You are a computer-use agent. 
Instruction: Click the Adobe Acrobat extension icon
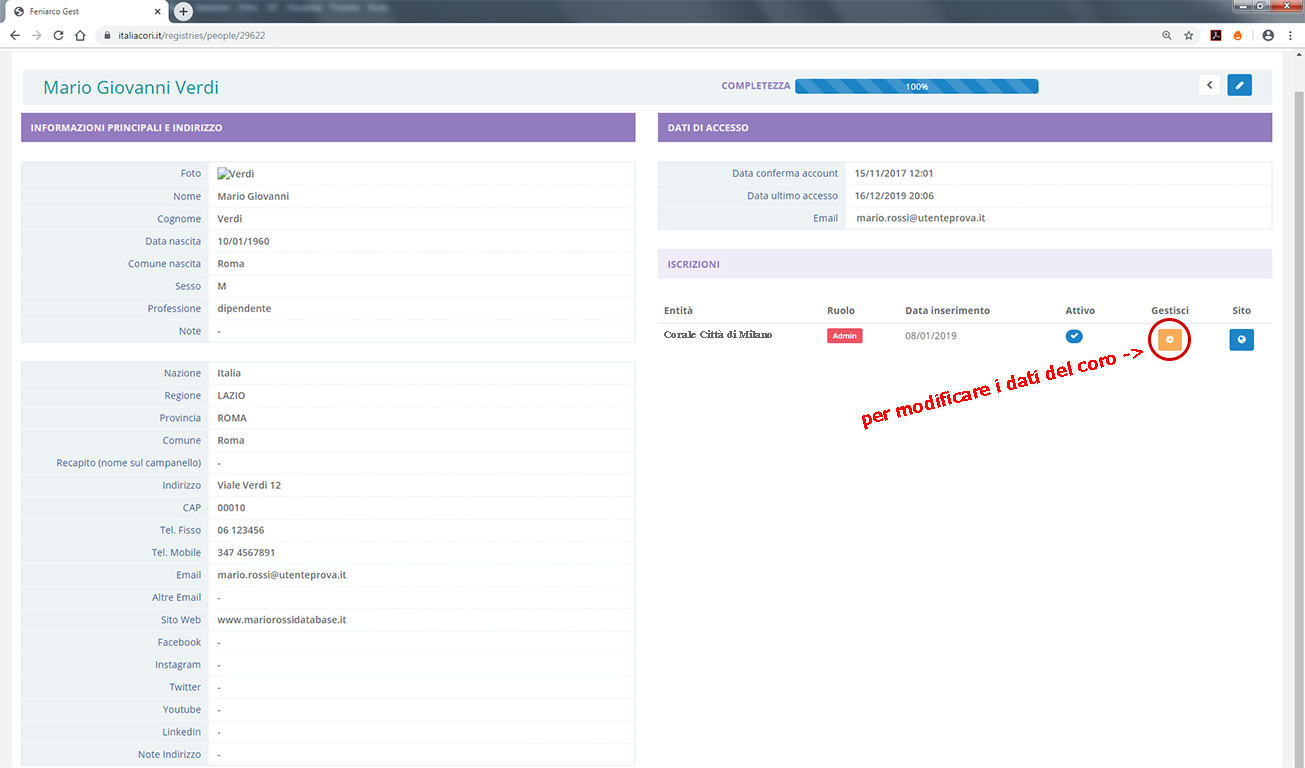pyautogui.click(x=1216, y=35)
